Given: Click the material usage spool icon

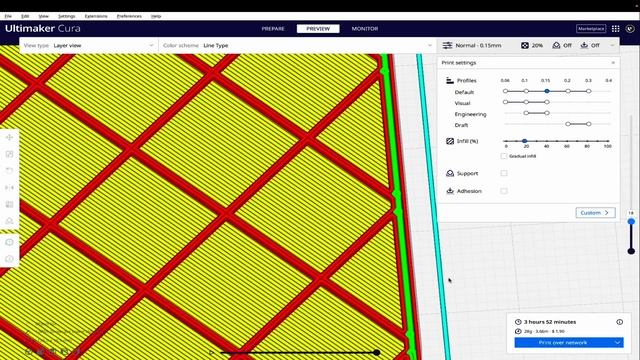Looking at the screenshot, I should (x=518, y=331).
